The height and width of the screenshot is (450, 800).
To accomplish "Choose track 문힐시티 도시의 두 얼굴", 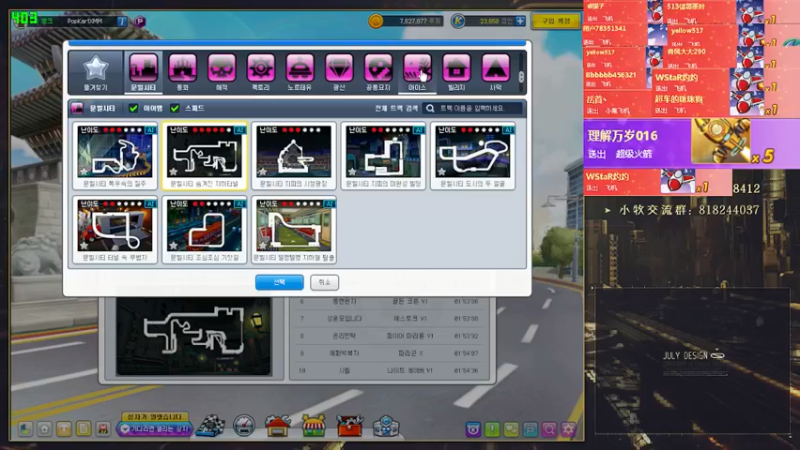I will (472, 156).
